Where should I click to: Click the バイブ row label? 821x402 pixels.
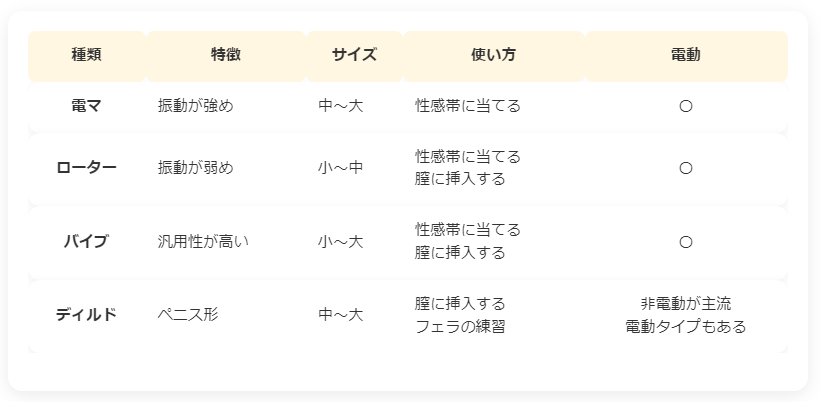coord(87,242)
